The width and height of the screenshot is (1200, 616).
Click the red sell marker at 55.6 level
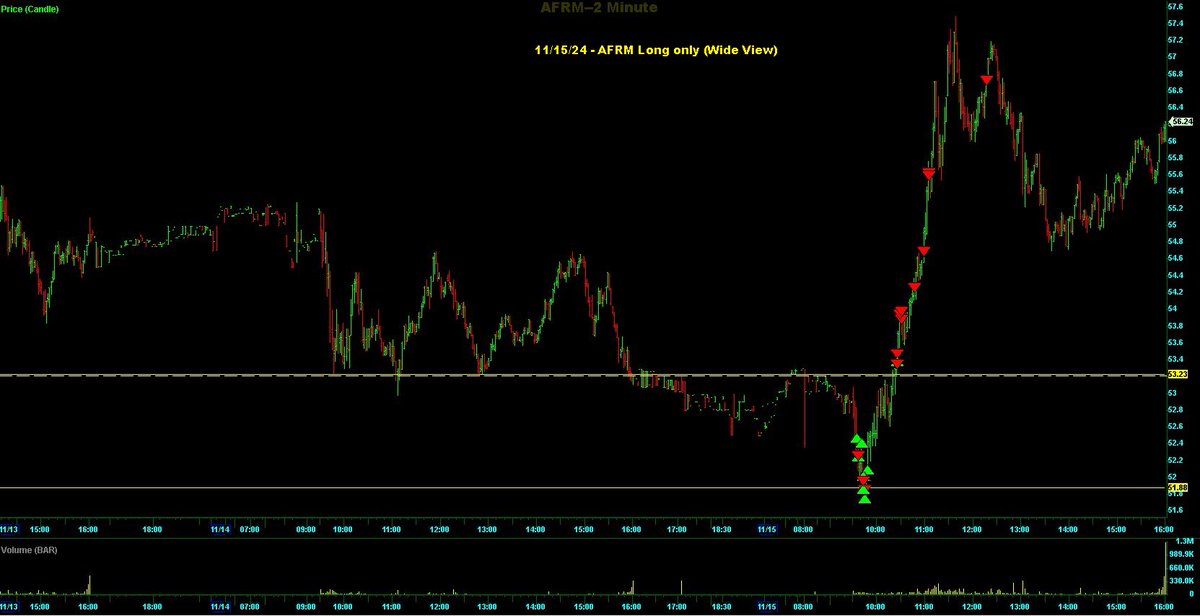point(929,174)
